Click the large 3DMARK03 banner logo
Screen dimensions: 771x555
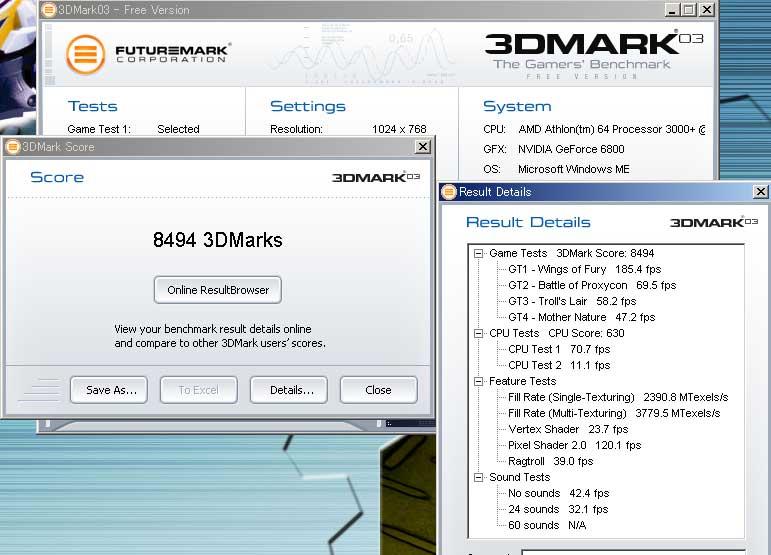coord(594,44)
